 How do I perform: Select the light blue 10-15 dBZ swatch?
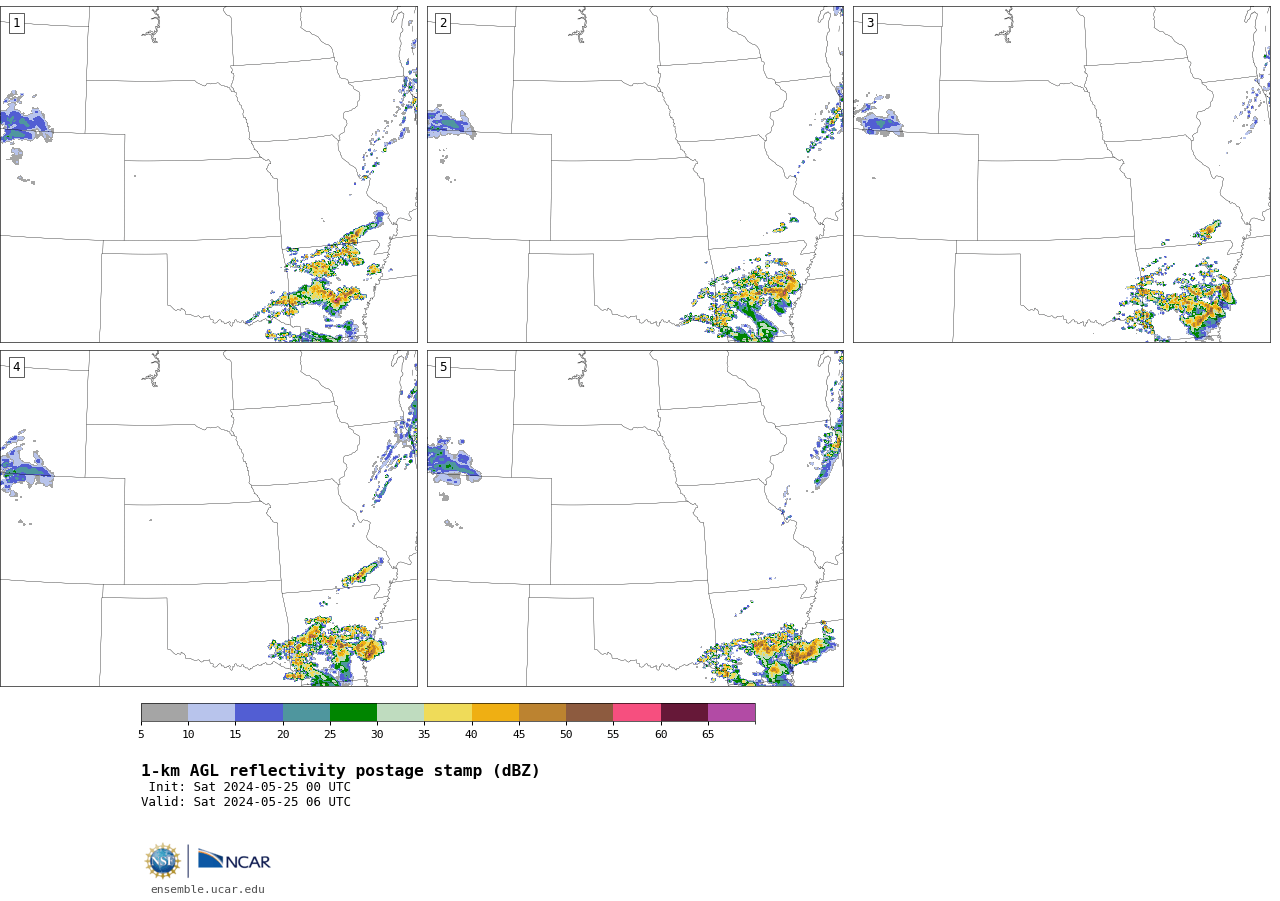click(x=211, y=712)
